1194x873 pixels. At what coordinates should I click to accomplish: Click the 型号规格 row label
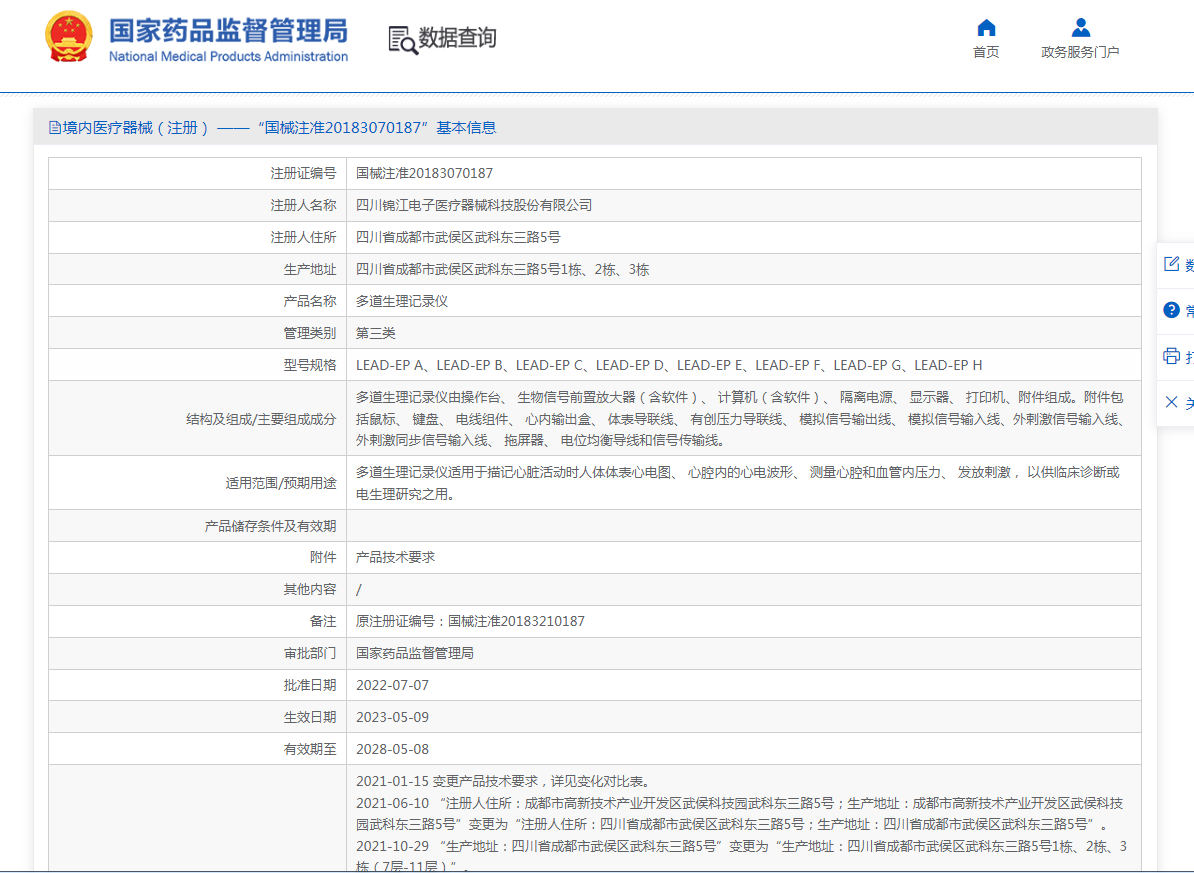click(310, 365)
